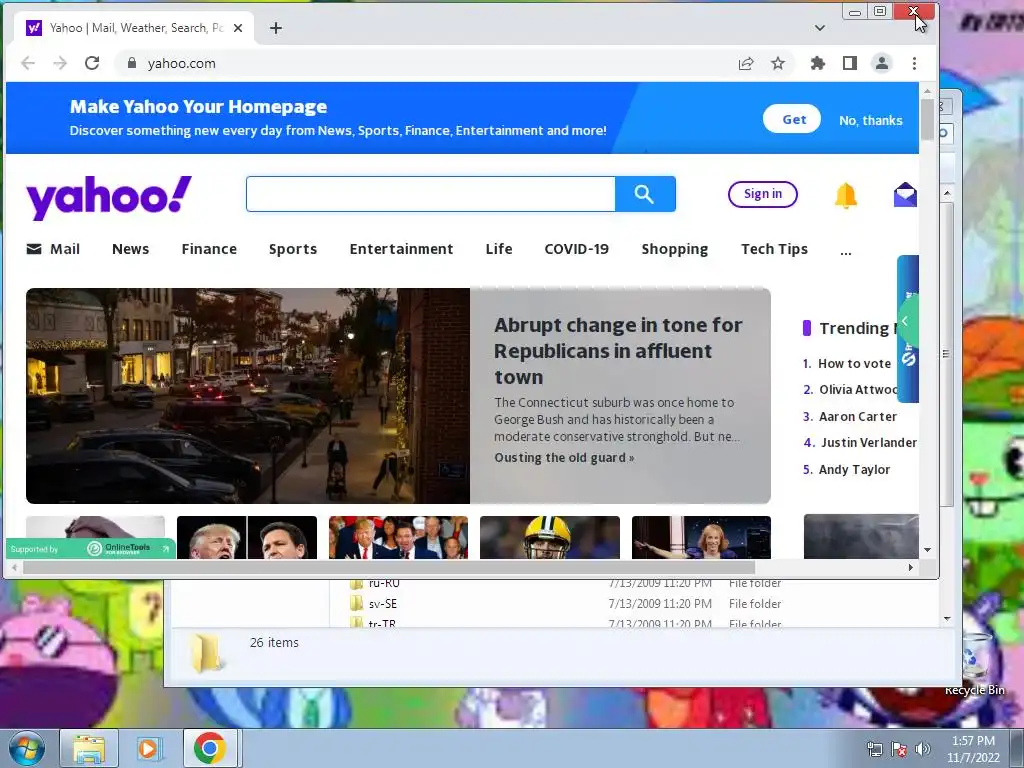
Task: Click Get on homepage banner
Action: click(792, 119)
